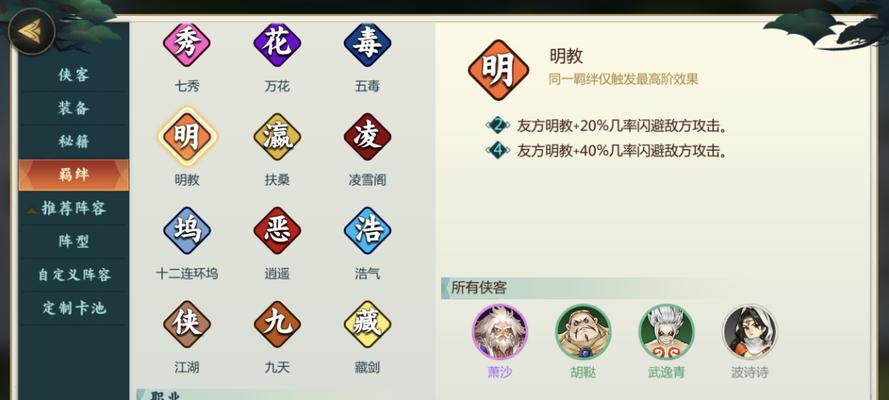Pick the 江湖 bond icon
This screenshot has width=889, height=400.
pyautogui.click(x=187, y=324)
